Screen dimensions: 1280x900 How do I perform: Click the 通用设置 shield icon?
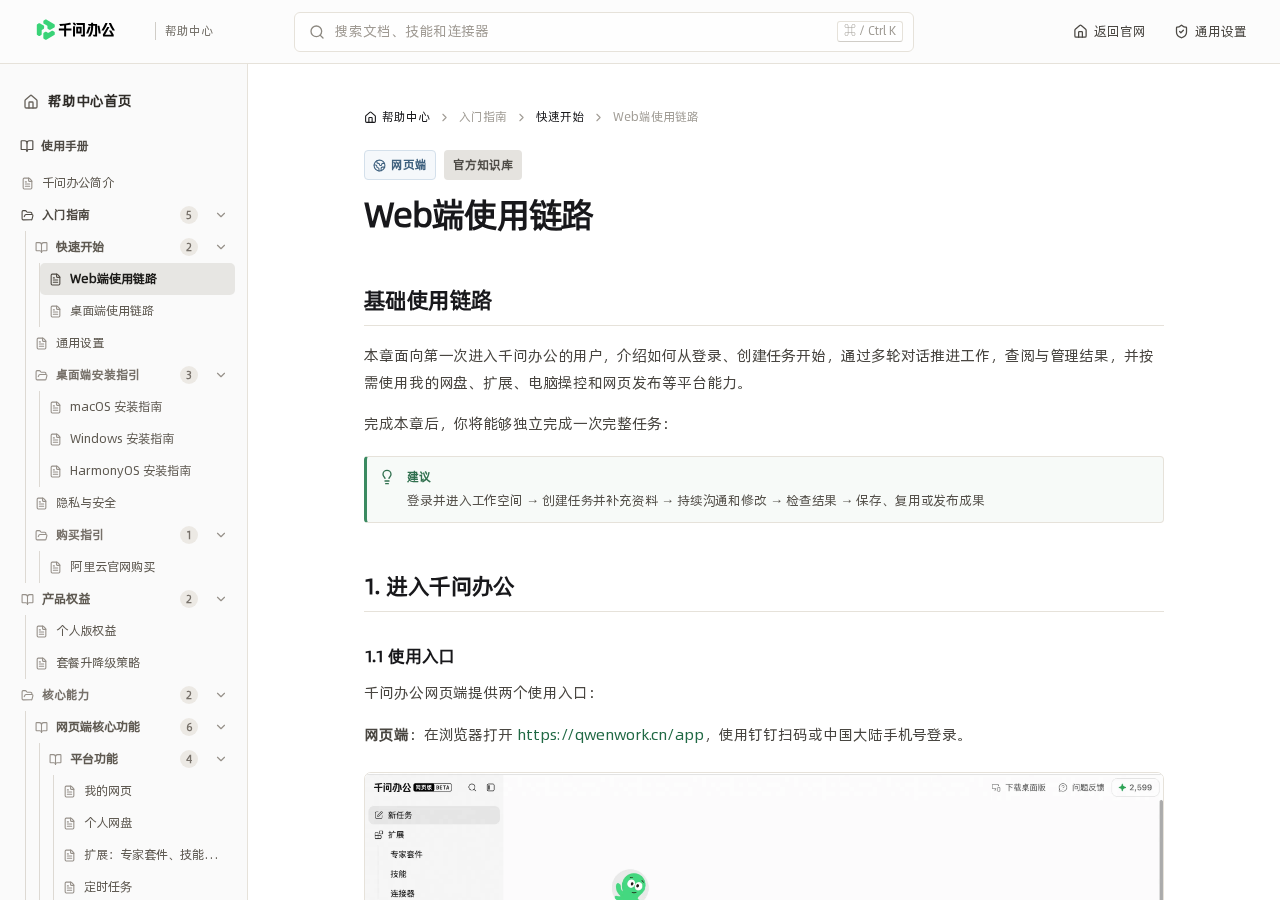(1181, 31)
